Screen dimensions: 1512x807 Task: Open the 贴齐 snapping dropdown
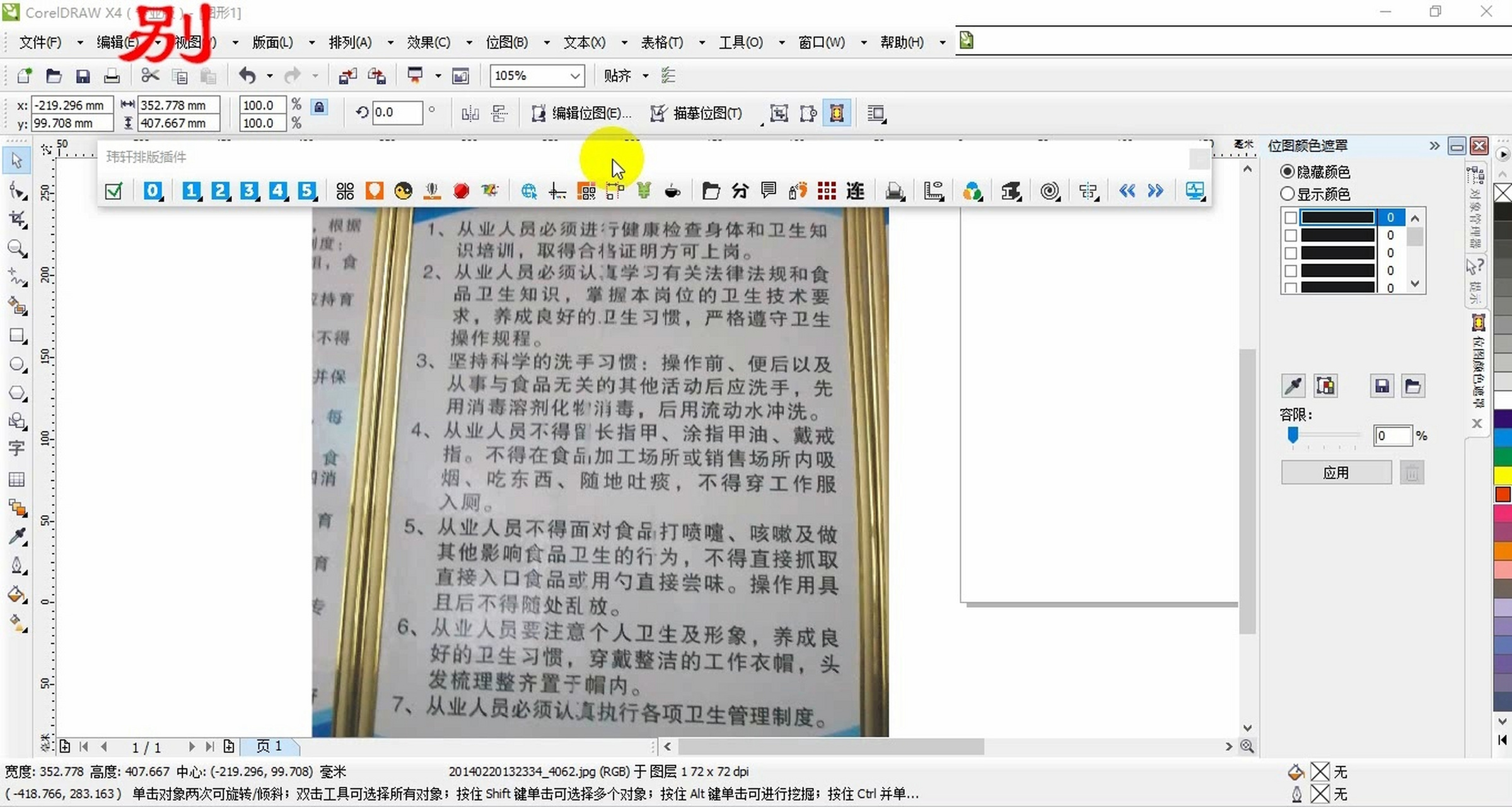(x=644, y=76)
